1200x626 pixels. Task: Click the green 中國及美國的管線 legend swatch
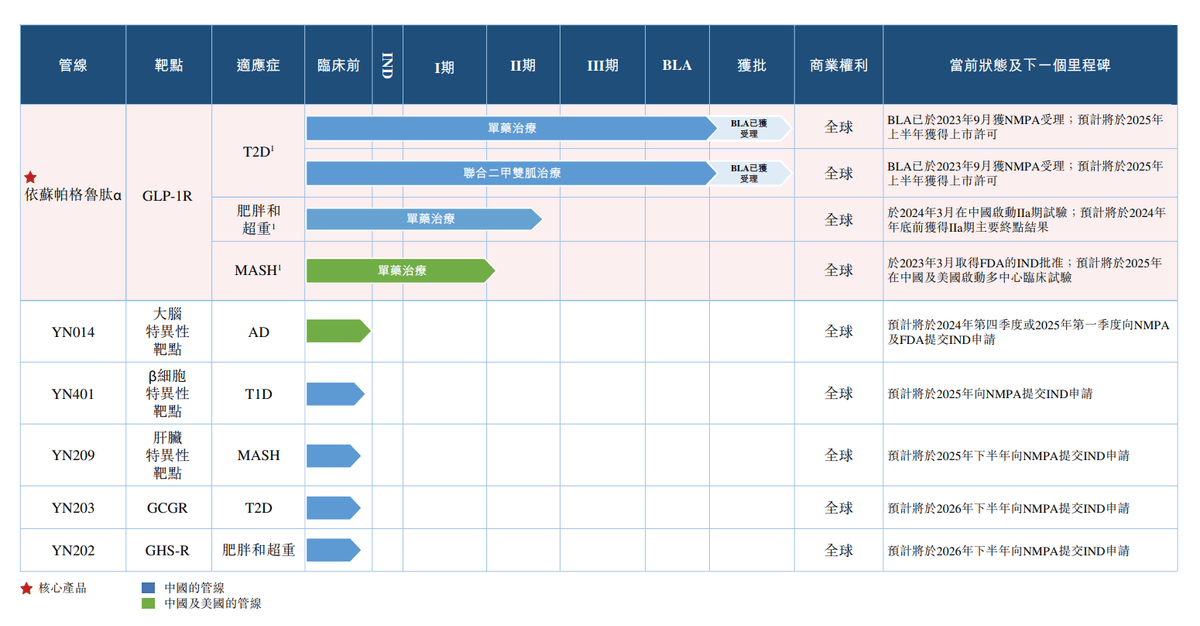tap(148, 604)
